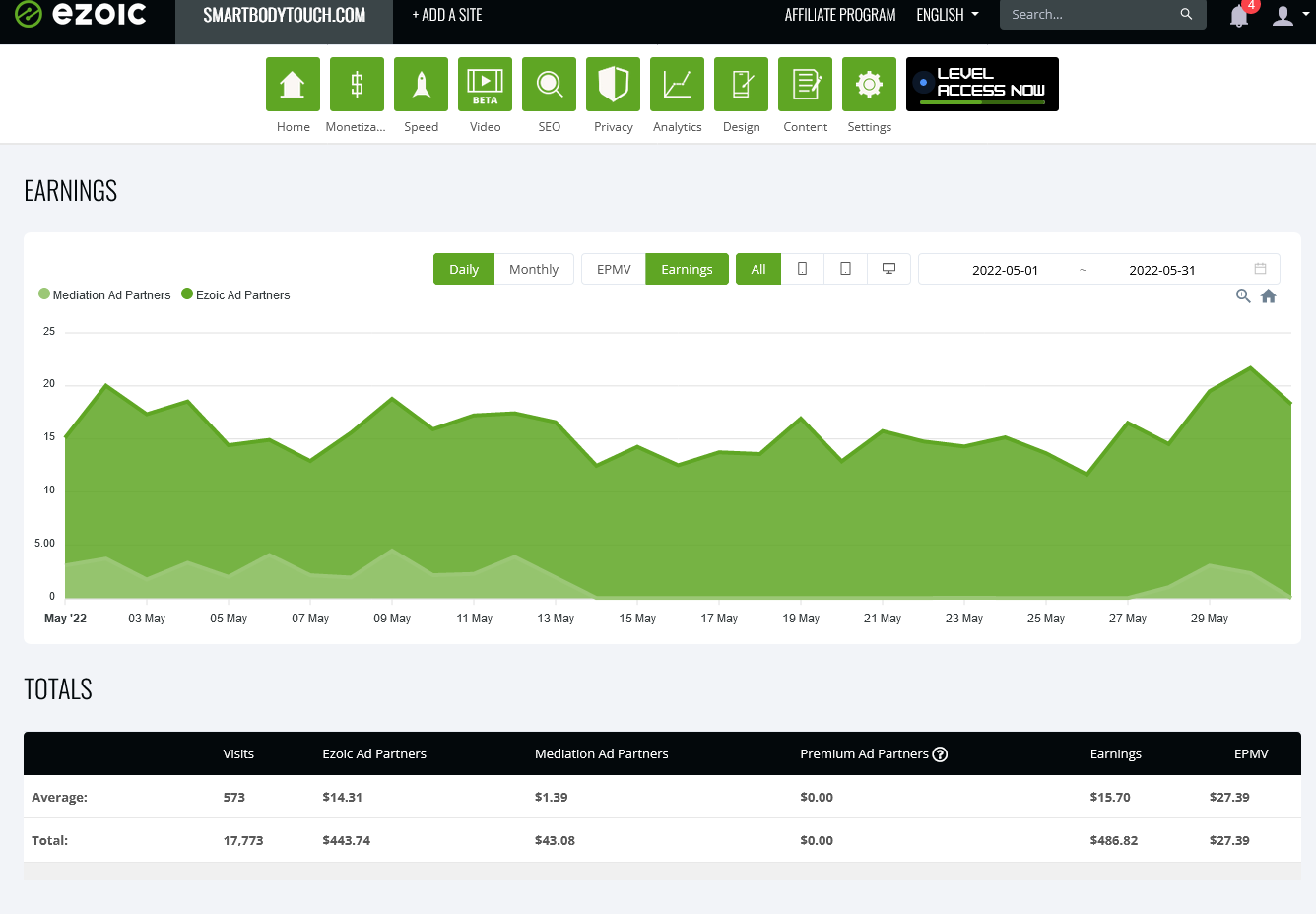Click the EARNINGS page heading
The height and width of the screenshot is (914, 1316).
pos(70,191)
